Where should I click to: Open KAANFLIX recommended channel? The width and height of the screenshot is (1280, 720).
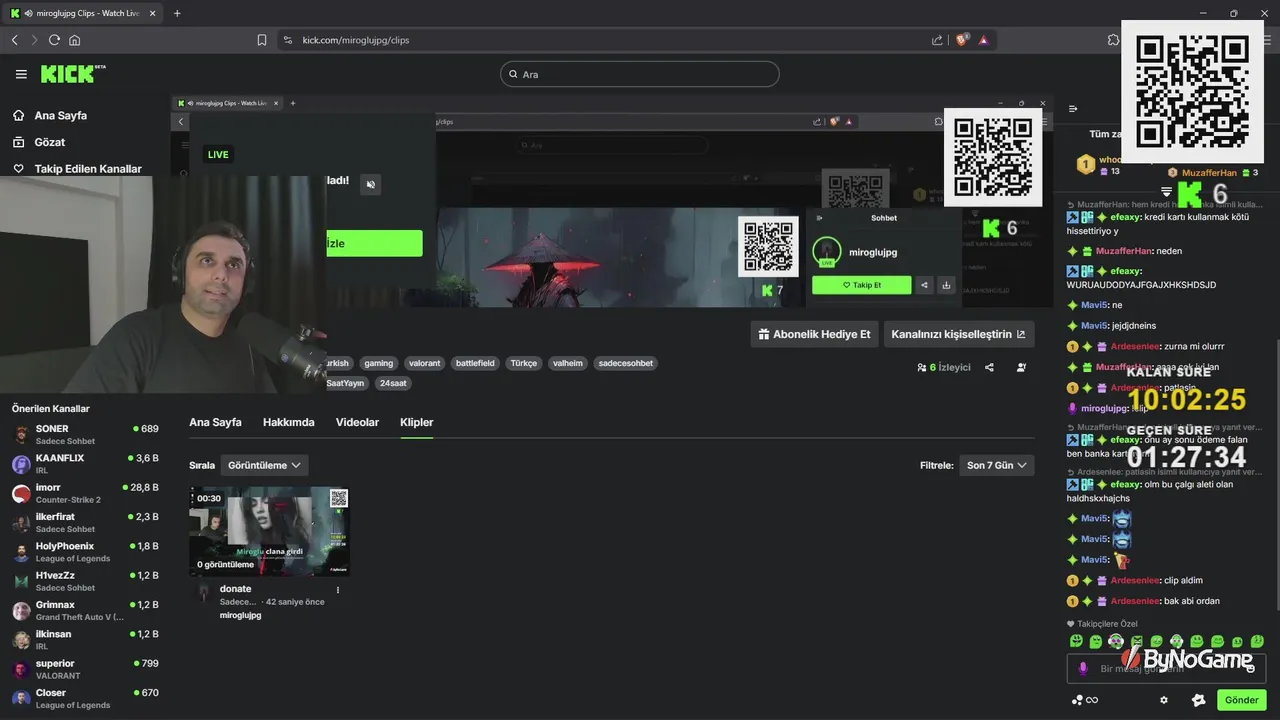tap(85, 463)
